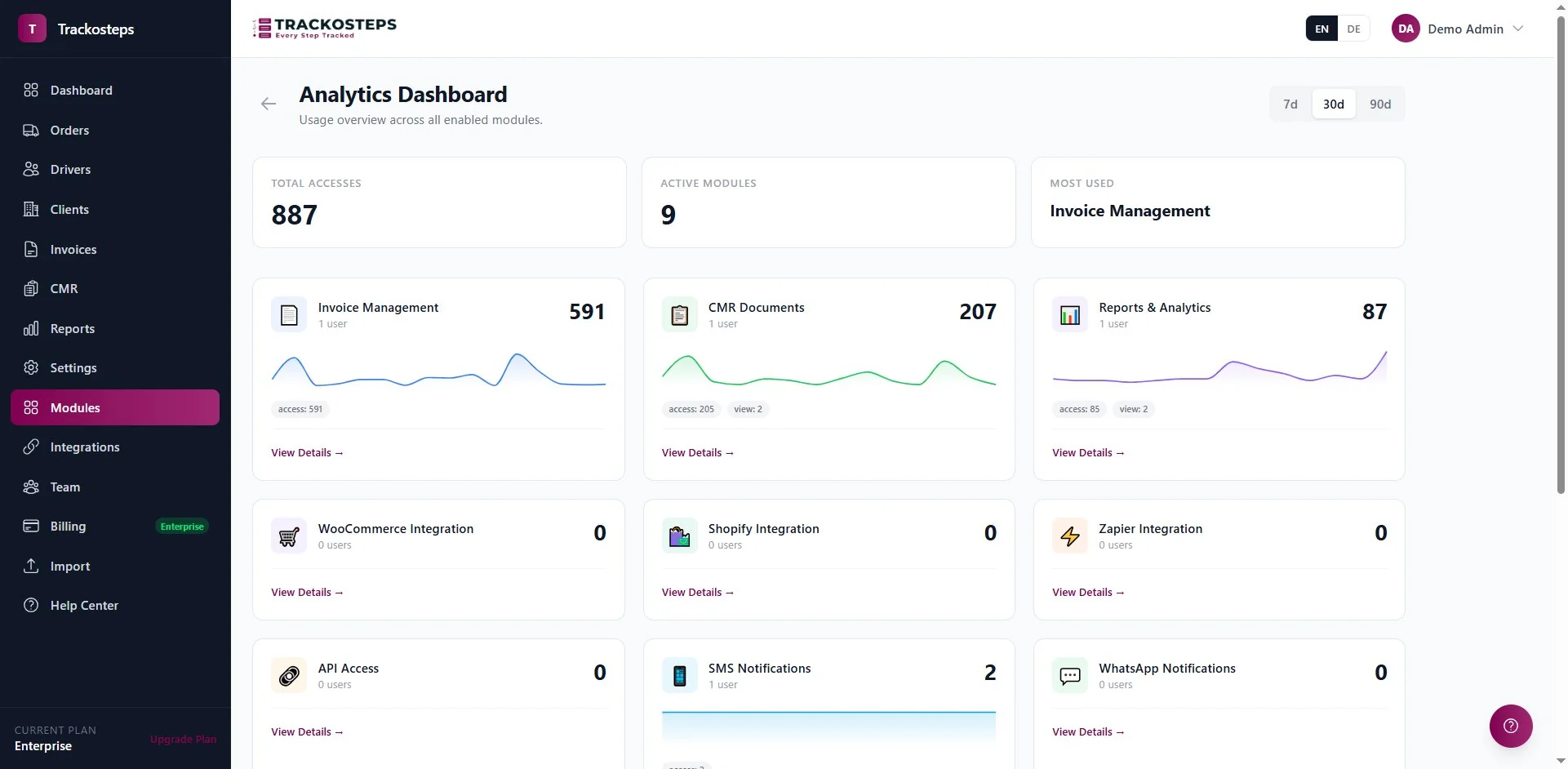Click the WhatsApp Notifications chat icon
This screenshot has height=769, width=1568.
click(1070, 676)
